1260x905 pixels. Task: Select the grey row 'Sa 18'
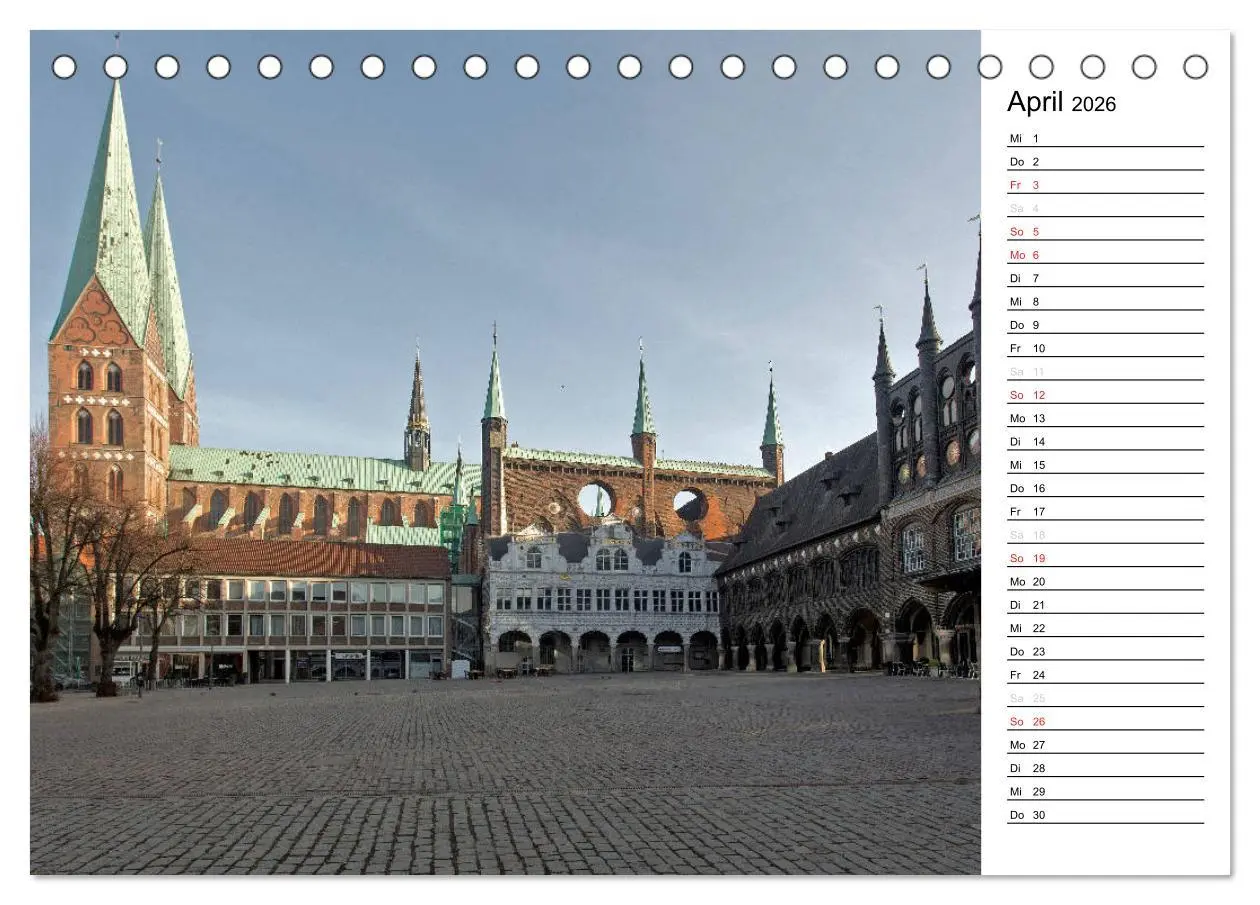pyautogui.click(x=1105, y=535)
